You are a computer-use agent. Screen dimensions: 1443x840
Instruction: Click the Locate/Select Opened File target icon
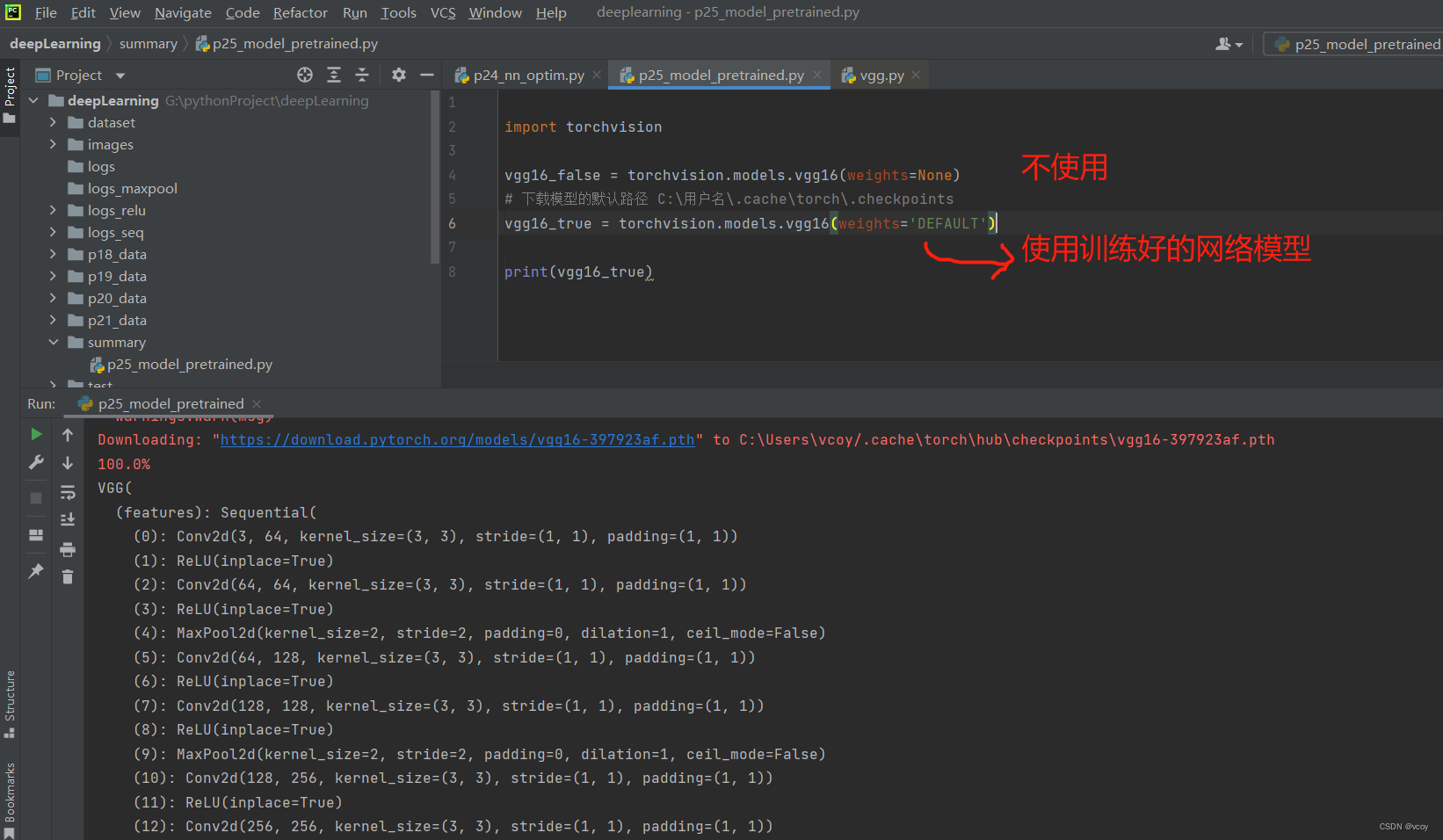click(x=305, y=75)
